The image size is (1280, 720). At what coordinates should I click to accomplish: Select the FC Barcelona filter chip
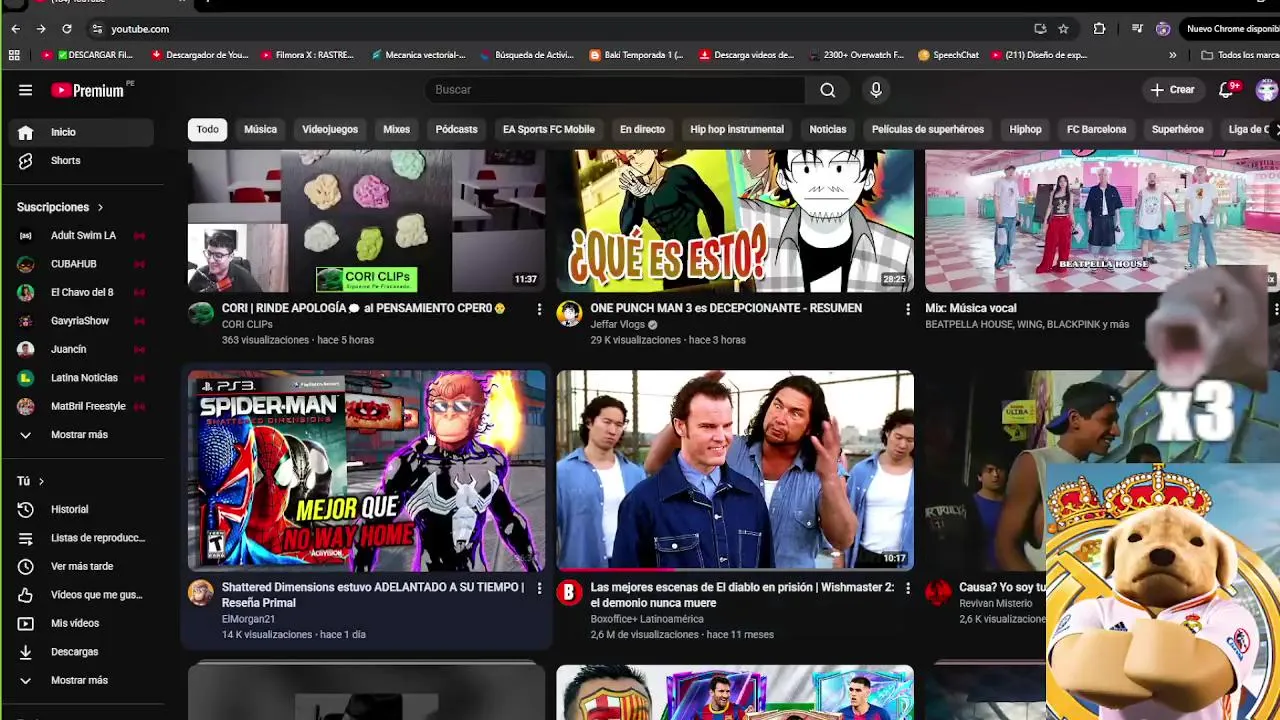[1096, 129]
